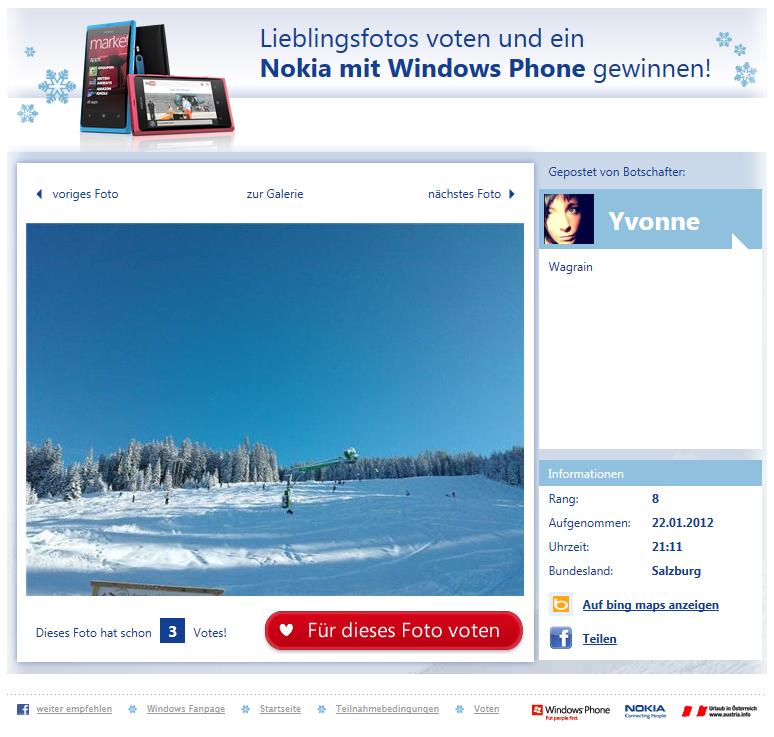Go to Startseite in footer
774x737 pixels.
(280, 709)
